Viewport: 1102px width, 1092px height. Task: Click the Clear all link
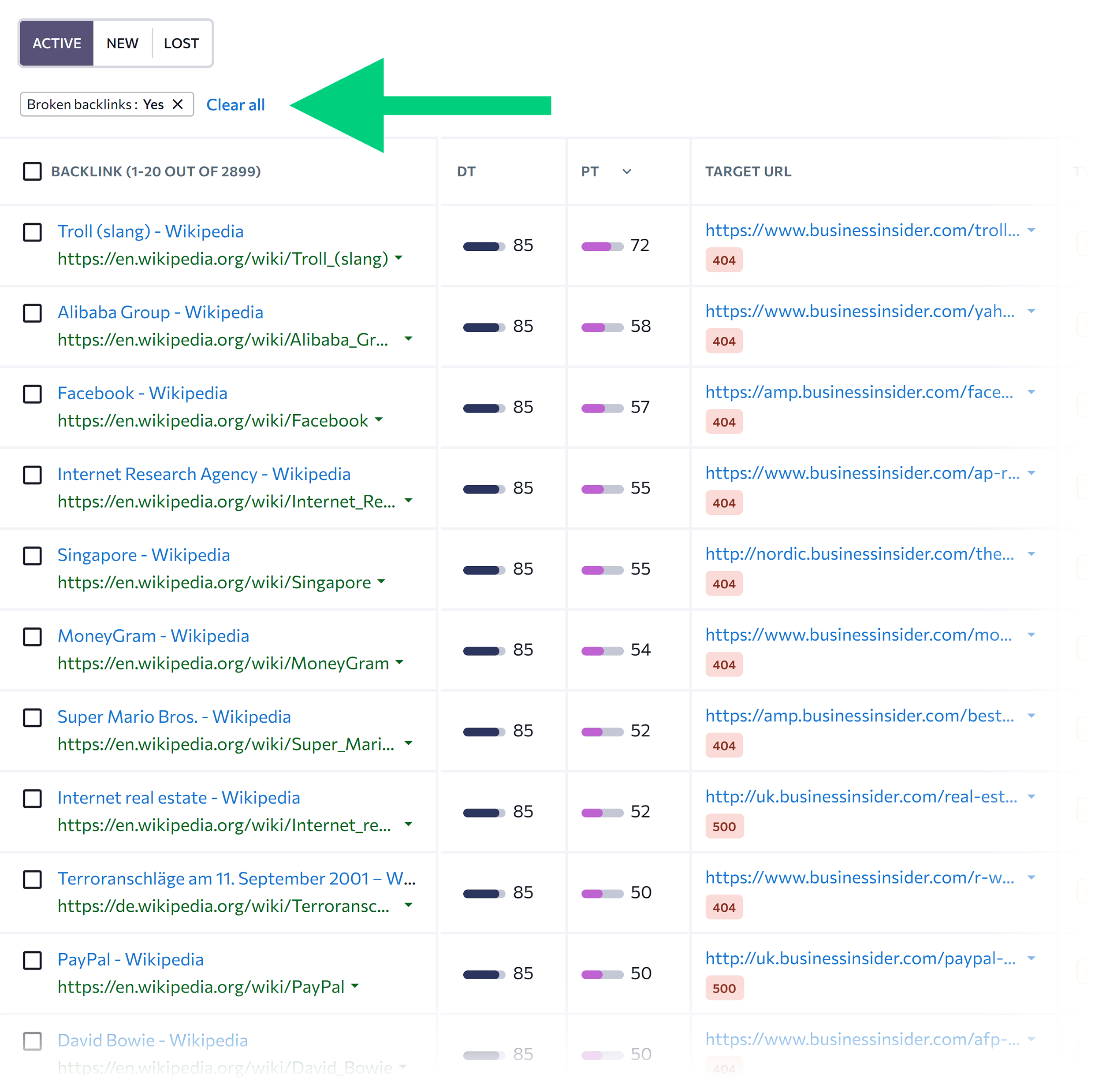click(x=235, y=105)
